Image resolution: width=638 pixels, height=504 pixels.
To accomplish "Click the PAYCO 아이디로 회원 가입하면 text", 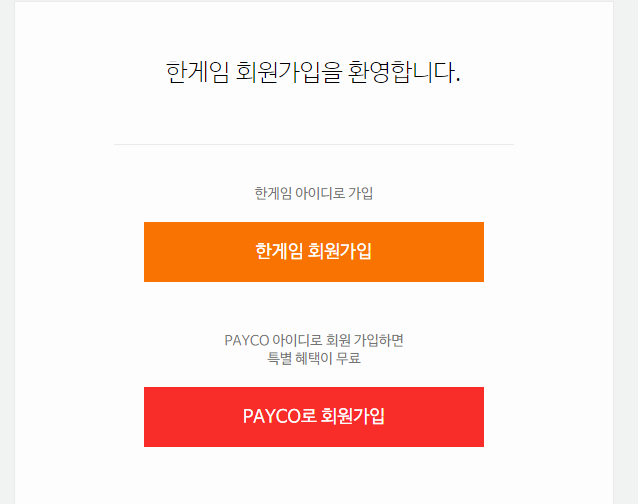I will pyautogui.click(x=314, y=340).
